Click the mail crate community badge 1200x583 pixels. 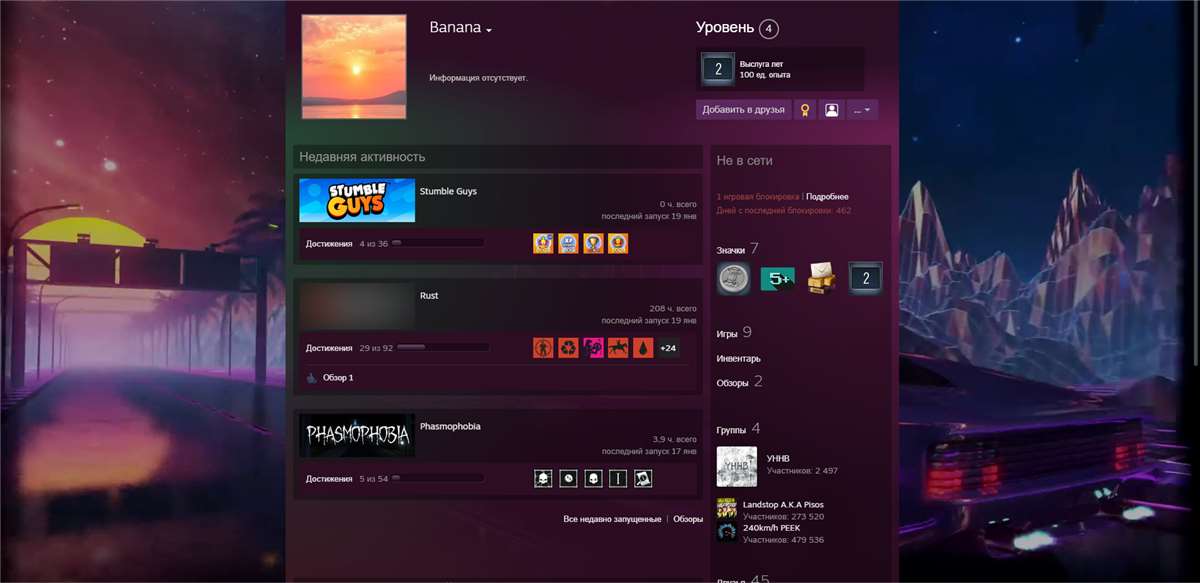[822, 280]
